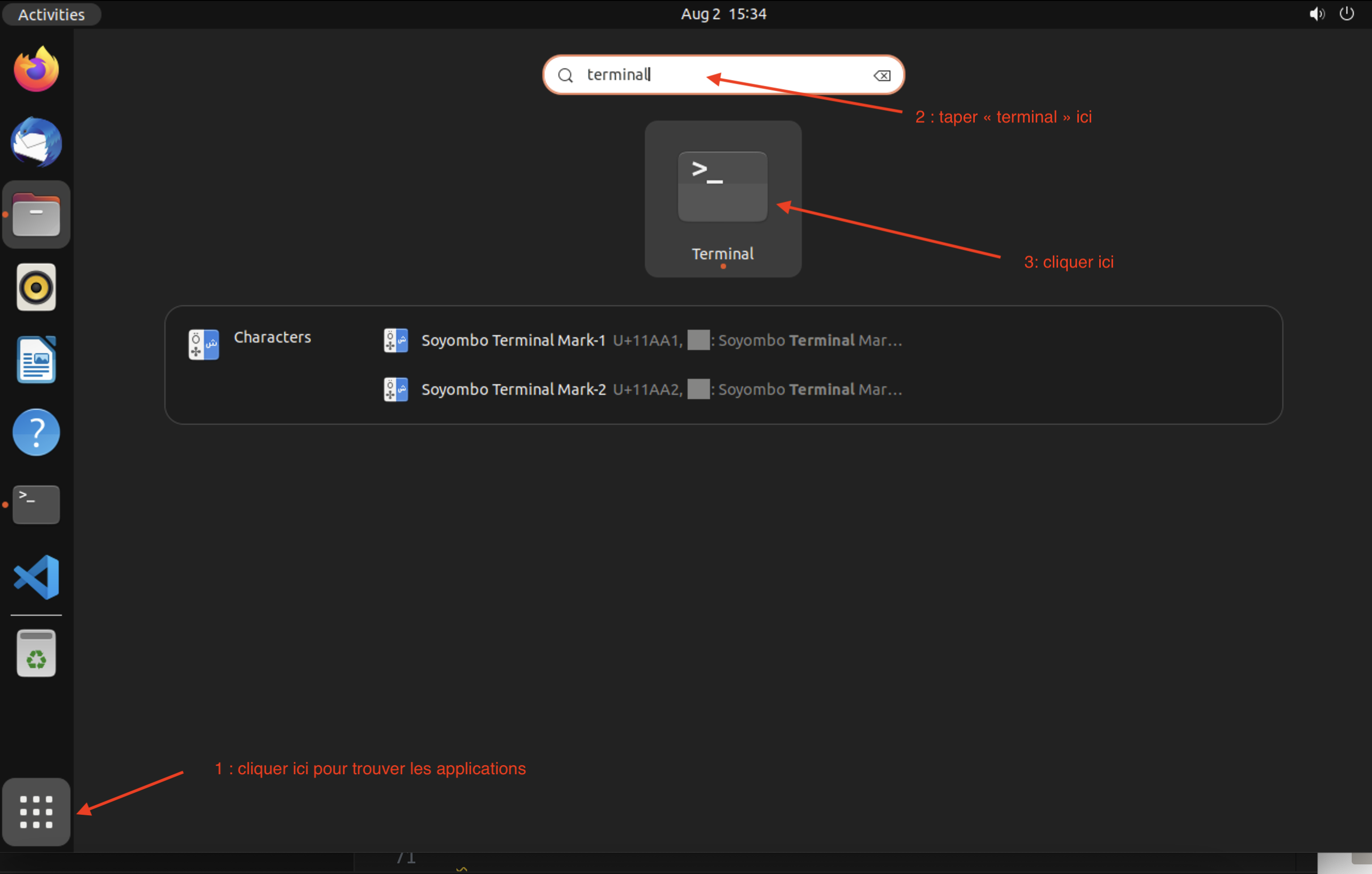Open the Help application
Viewport: 1372px width, 874px height.
pos(36,433)
